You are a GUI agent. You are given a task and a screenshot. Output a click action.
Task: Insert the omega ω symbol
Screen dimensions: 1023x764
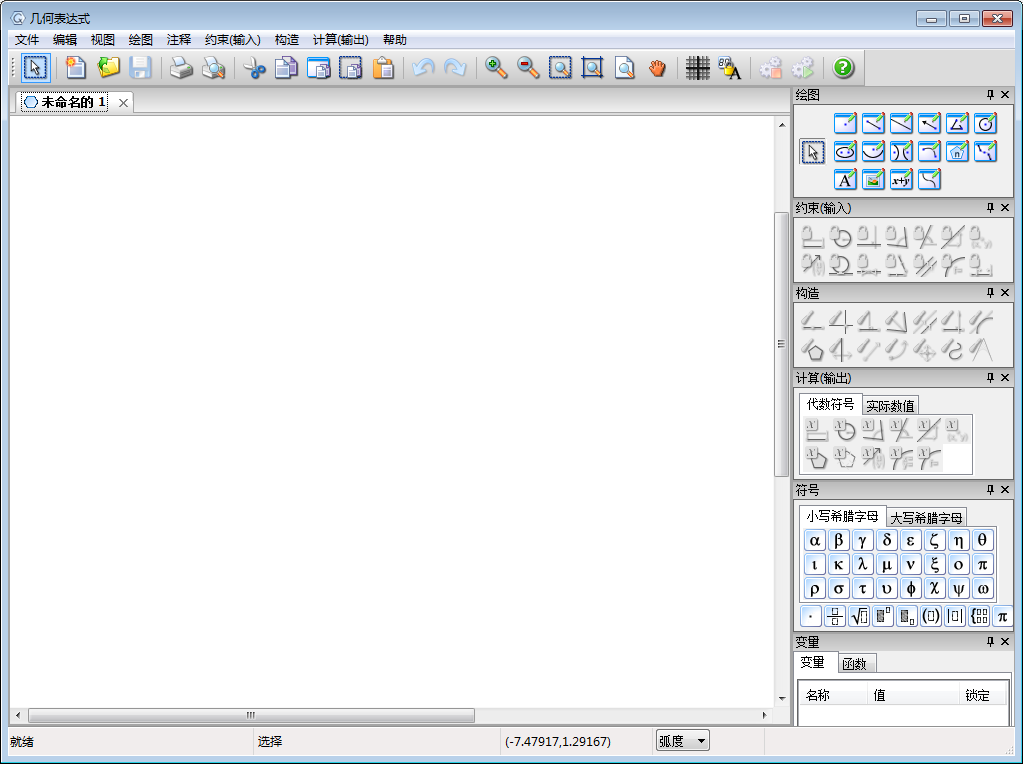click(x=983, y=588)
